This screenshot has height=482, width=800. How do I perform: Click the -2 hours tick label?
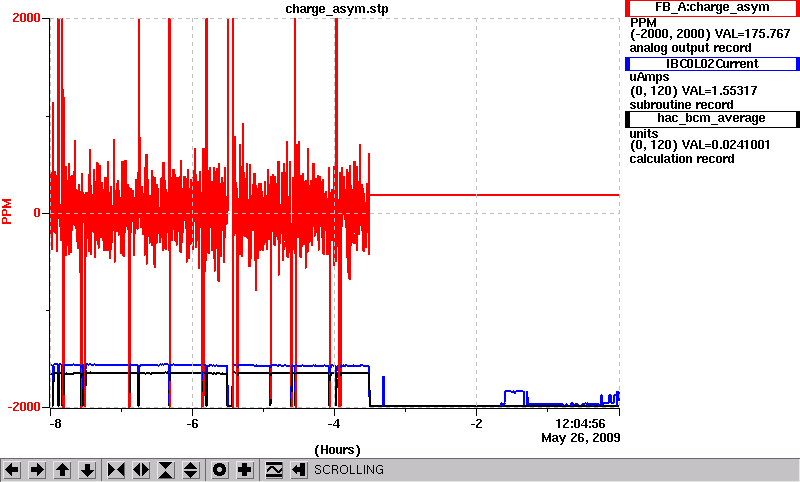(x=476, y=424)
